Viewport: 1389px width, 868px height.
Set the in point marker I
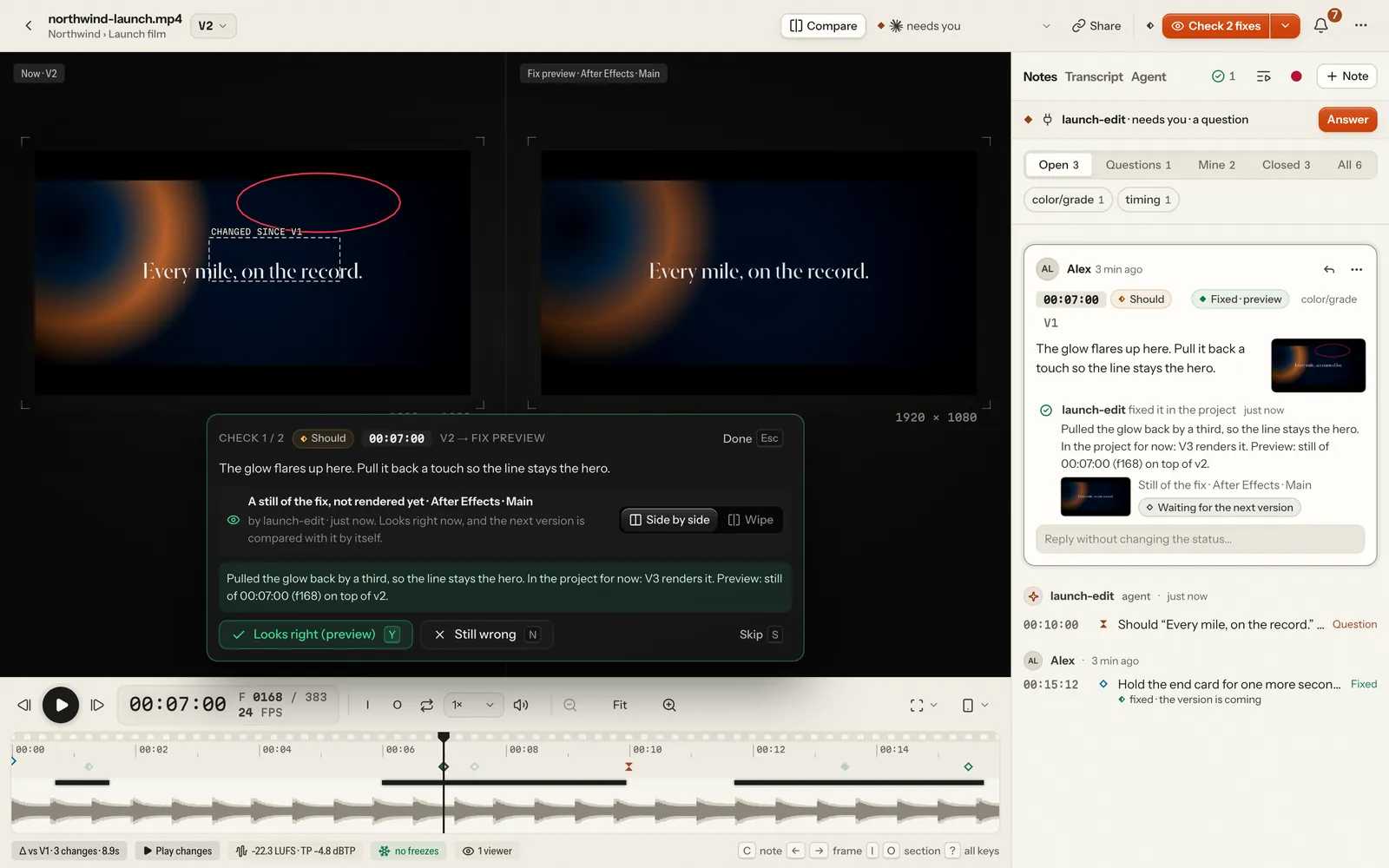[367, 705]
